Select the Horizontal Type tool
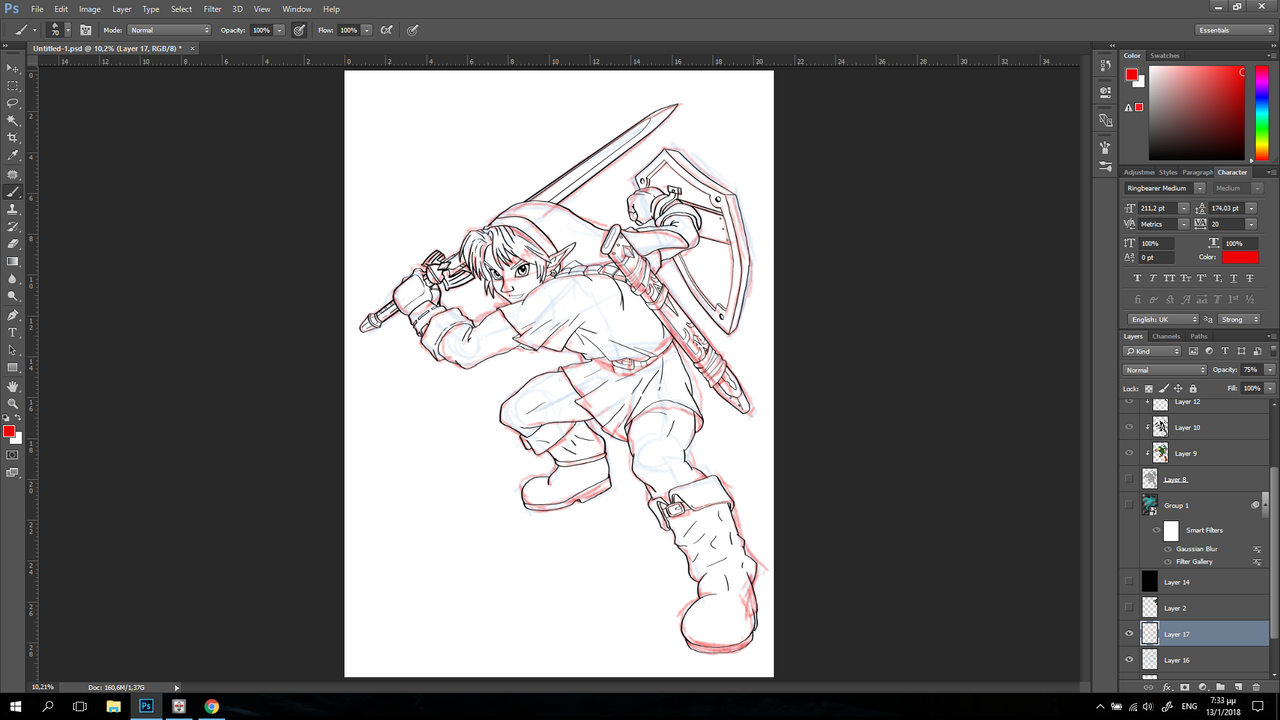Viewport: 1280px width, 720px height. 13,332
